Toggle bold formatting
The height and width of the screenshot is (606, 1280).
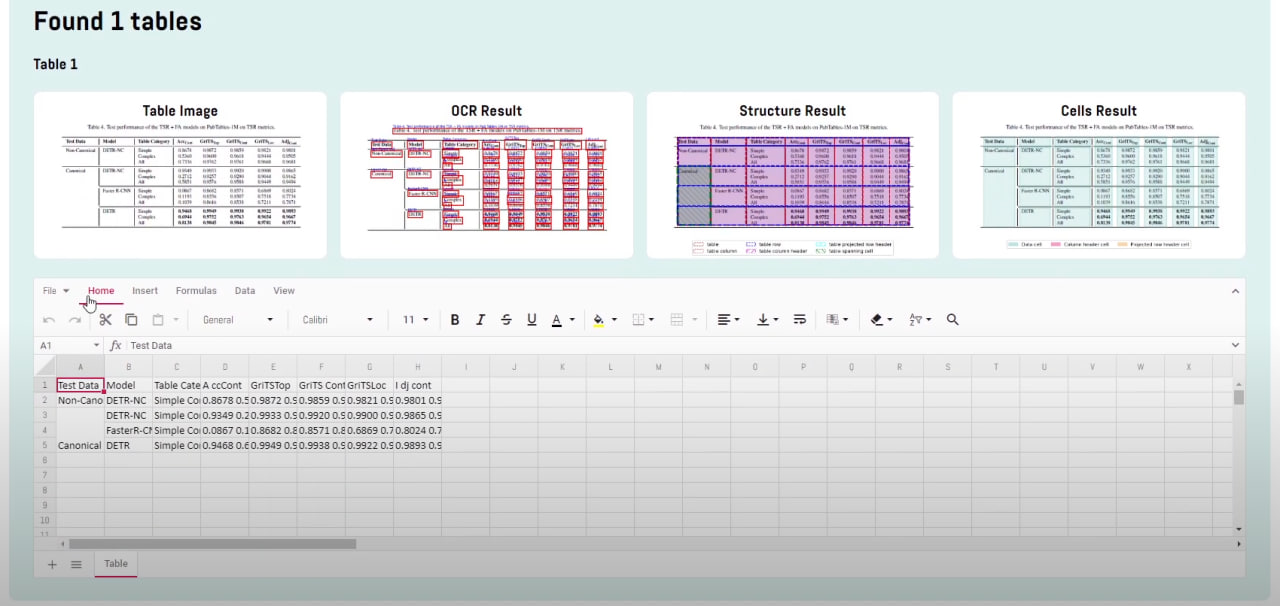[455, 320]
